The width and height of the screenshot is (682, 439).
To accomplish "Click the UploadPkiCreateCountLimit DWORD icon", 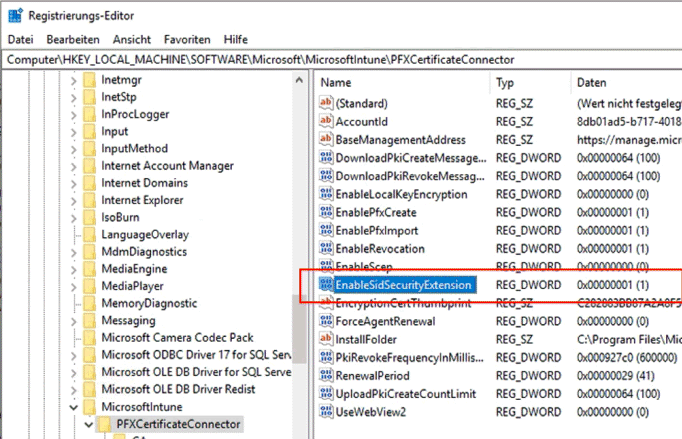I will click(x=326, y=394).
